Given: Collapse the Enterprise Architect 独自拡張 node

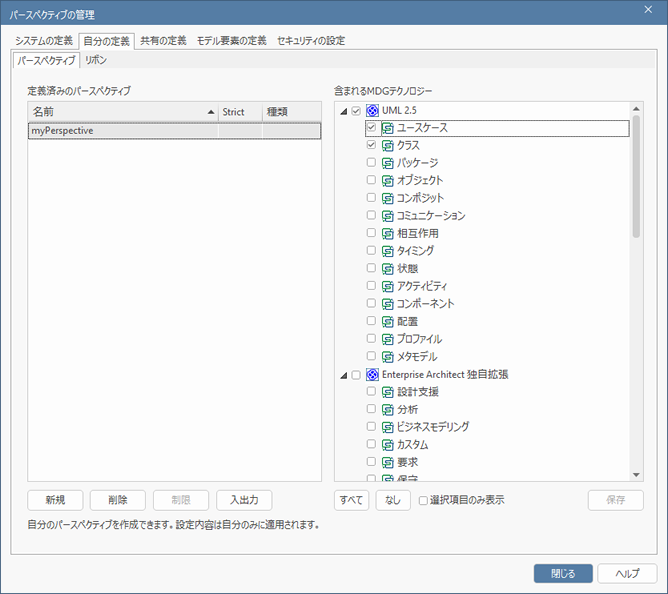Looking at the screenshot, I should click(344, 376).
